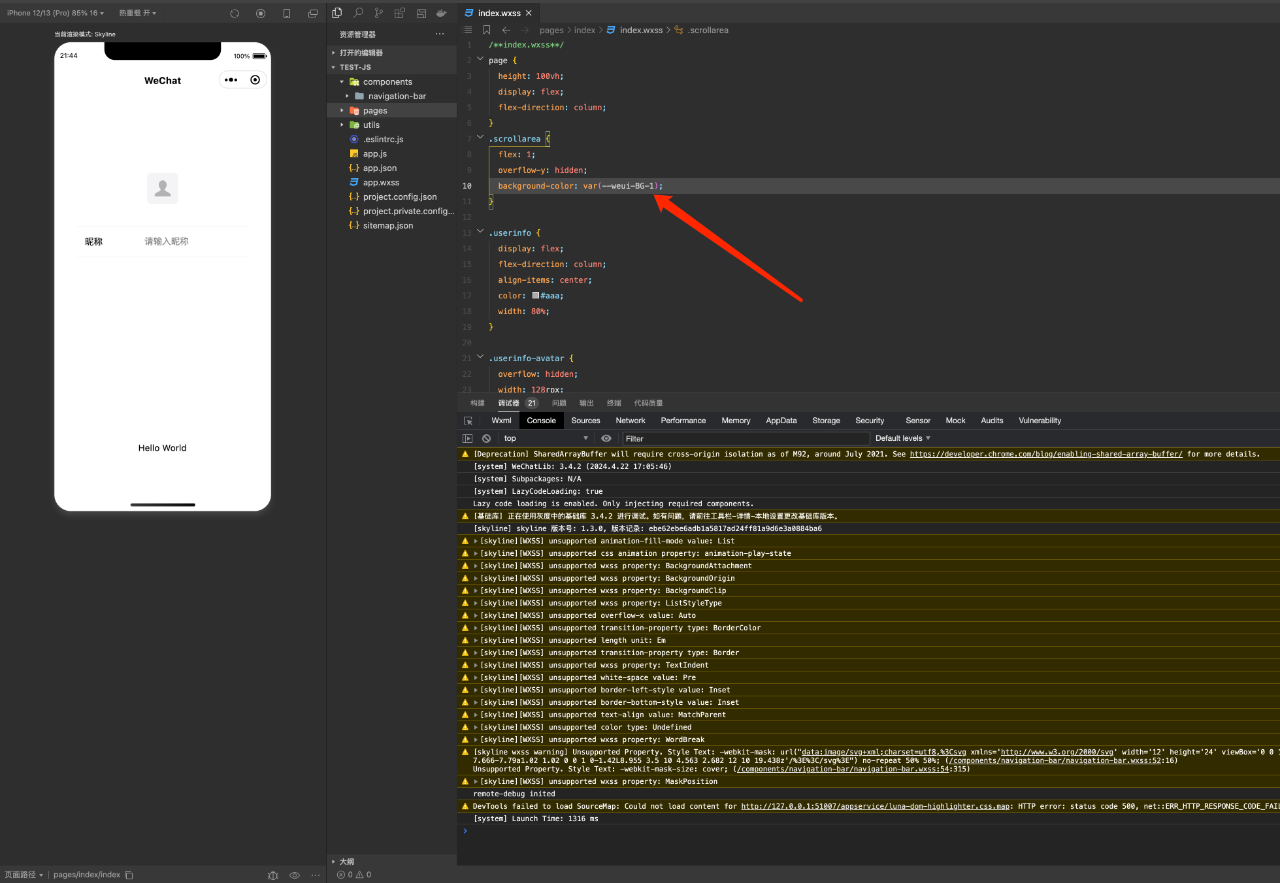Go back with the editor left arrow
This screenshot has height=883, width=1280.
(506, 30)
